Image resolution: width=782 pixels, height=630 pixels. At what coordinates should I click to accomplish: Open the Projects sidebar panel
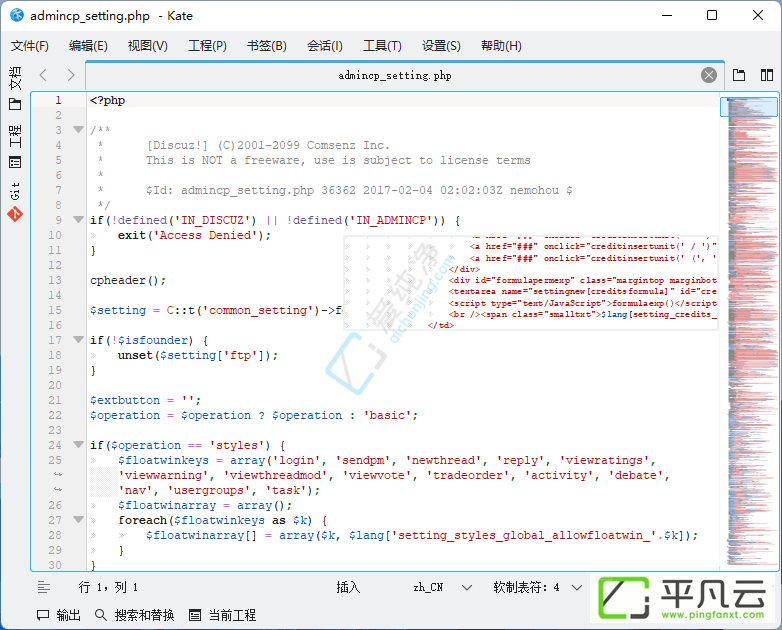[15, 147]
